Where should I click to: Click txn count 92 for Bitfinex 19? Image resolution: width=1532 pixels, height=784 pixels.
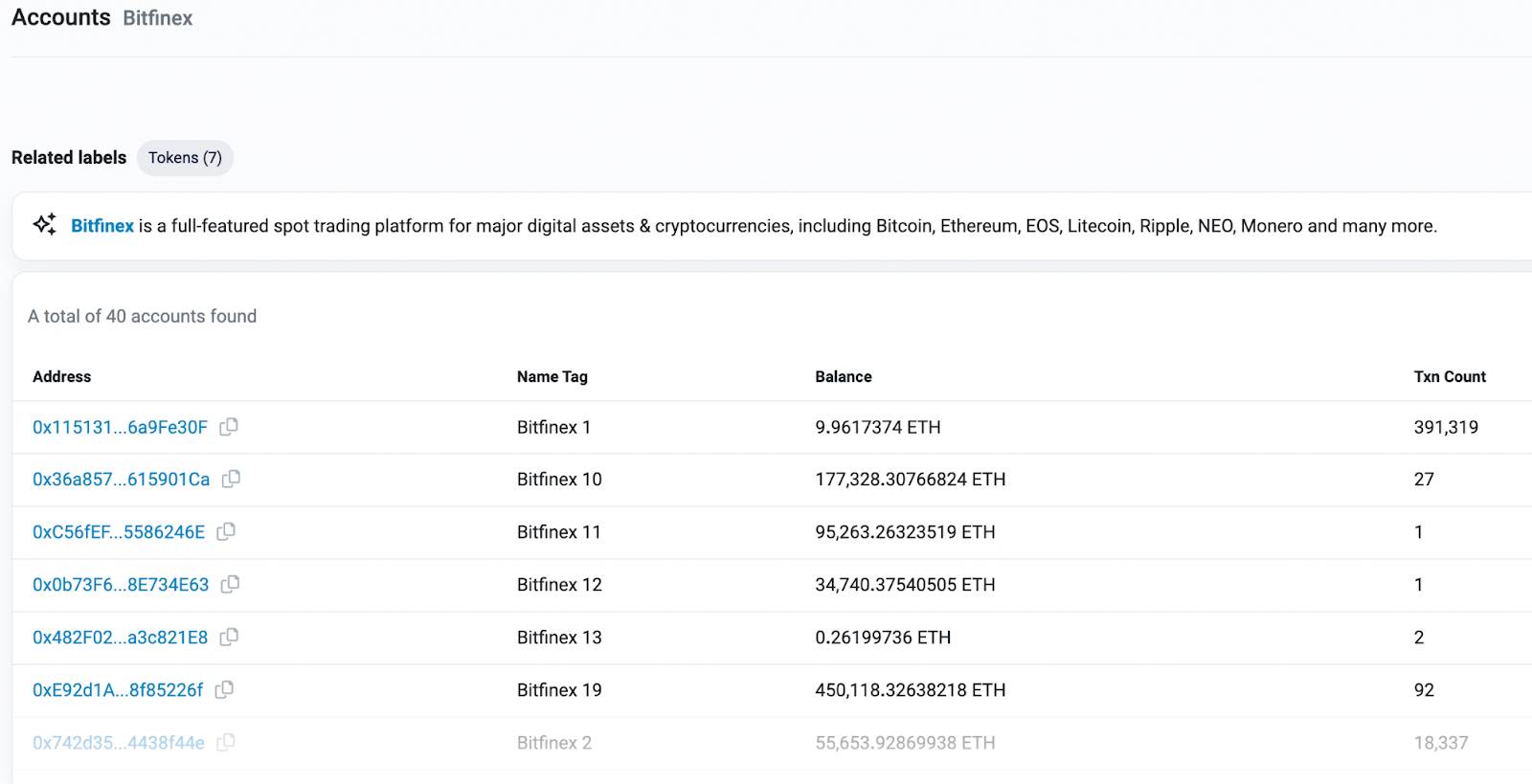[1424, 689]
